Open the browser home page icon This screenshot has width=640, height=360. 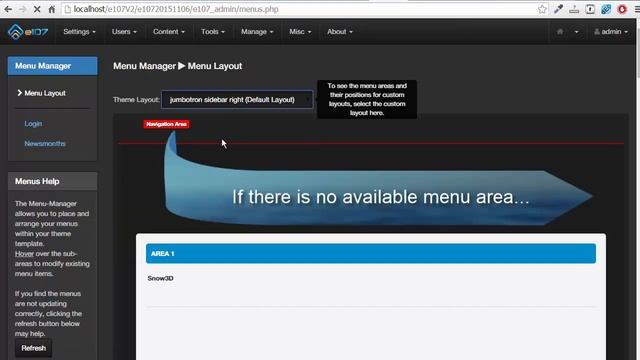point(51,9)
